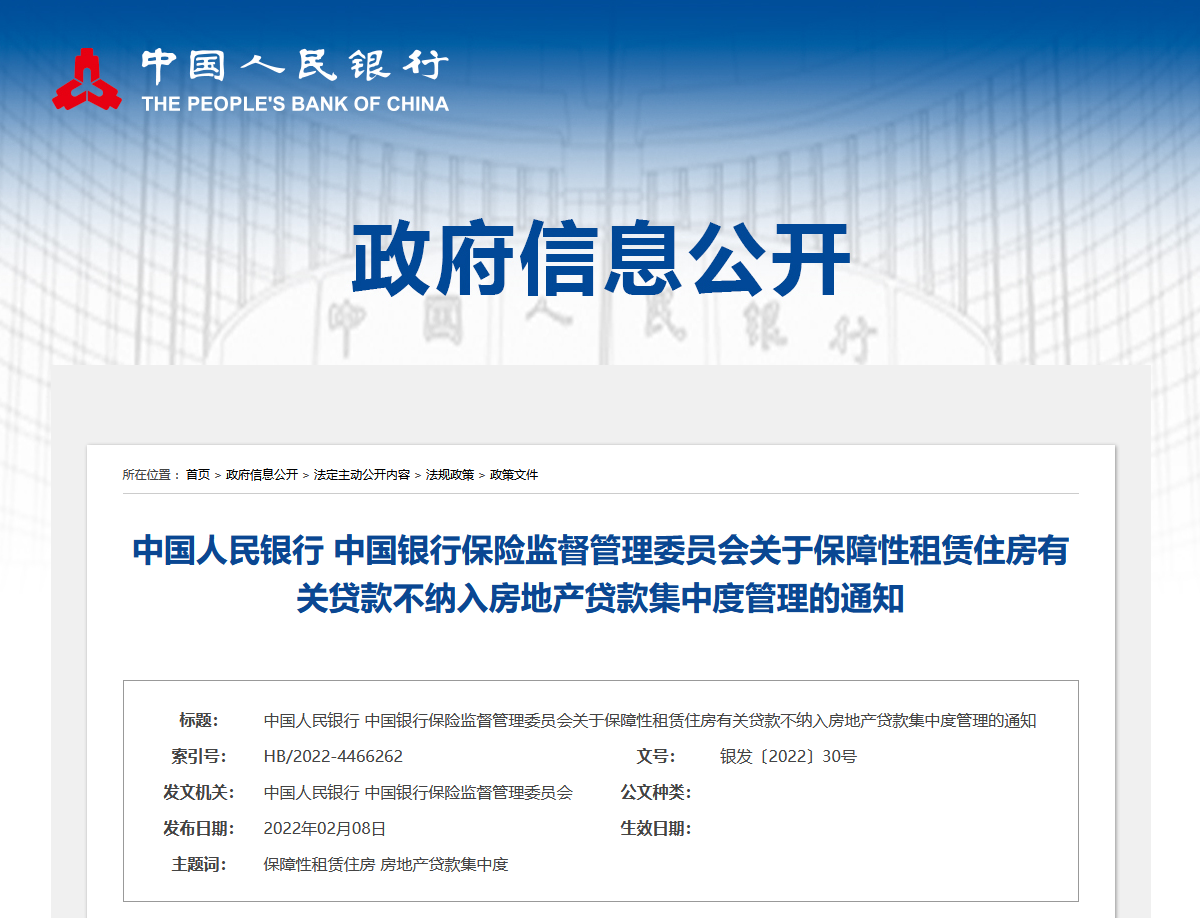Click keywords 保障性租赁住房 房地产贷款集中度
Screen dimensions: 1200x918
point(386,864)
